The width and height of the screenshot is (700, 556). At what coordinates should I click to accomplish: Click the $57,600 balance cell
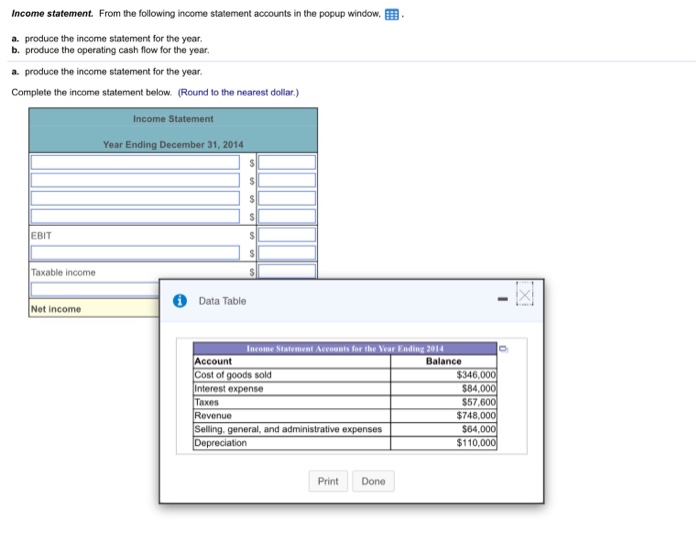pos(444,402)
